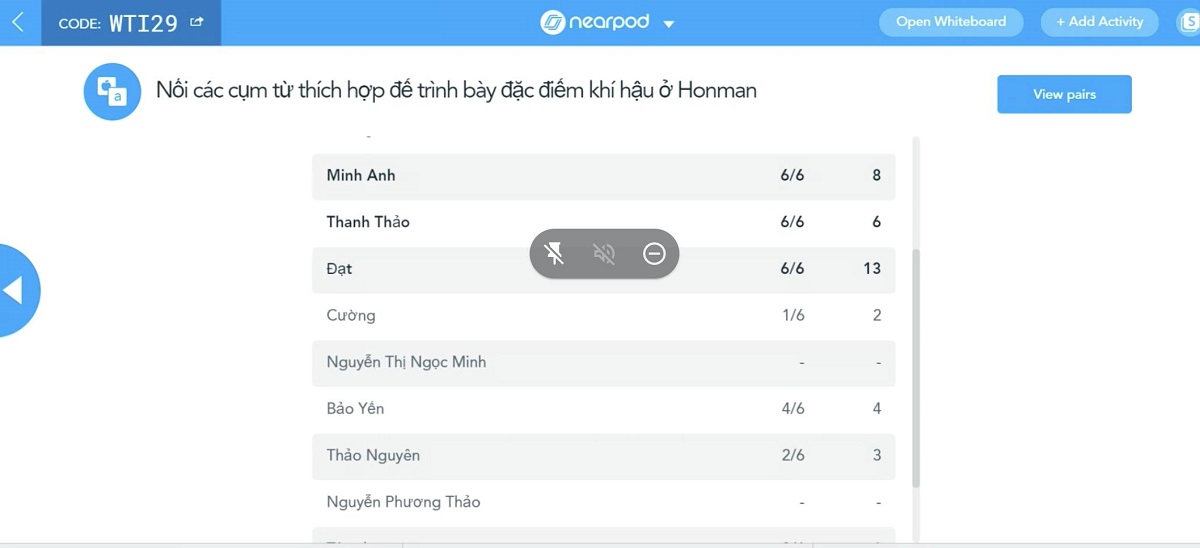Open the Nearpod logo dropdown arrow

(x=669, y=24)
